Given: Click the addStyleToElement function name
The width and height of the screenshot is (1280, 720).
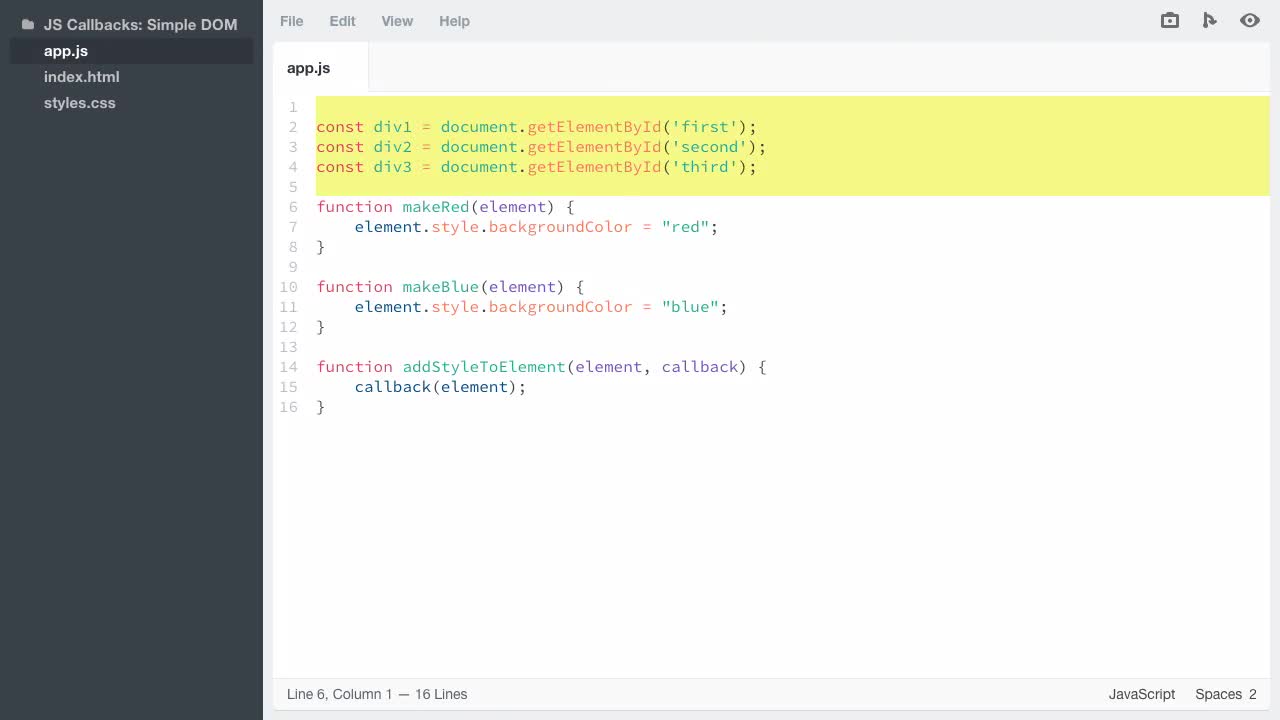Looking at the screenshot, I should point(484,367).
